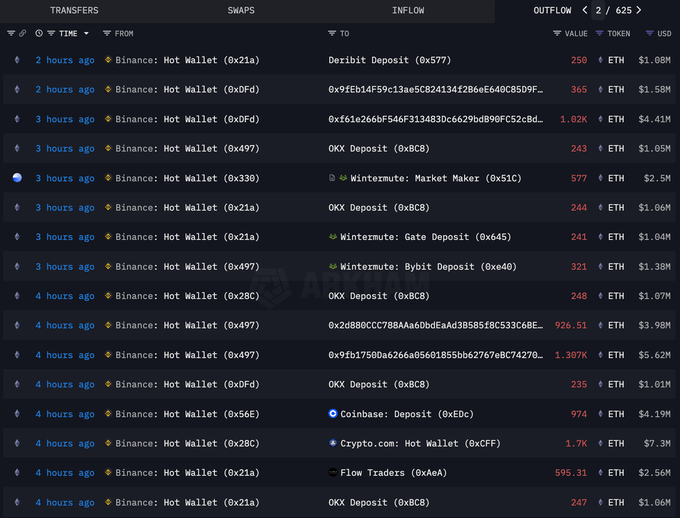Select the OUTFLOW tab
Screen dimensions: 680x518
click(552, 10)
